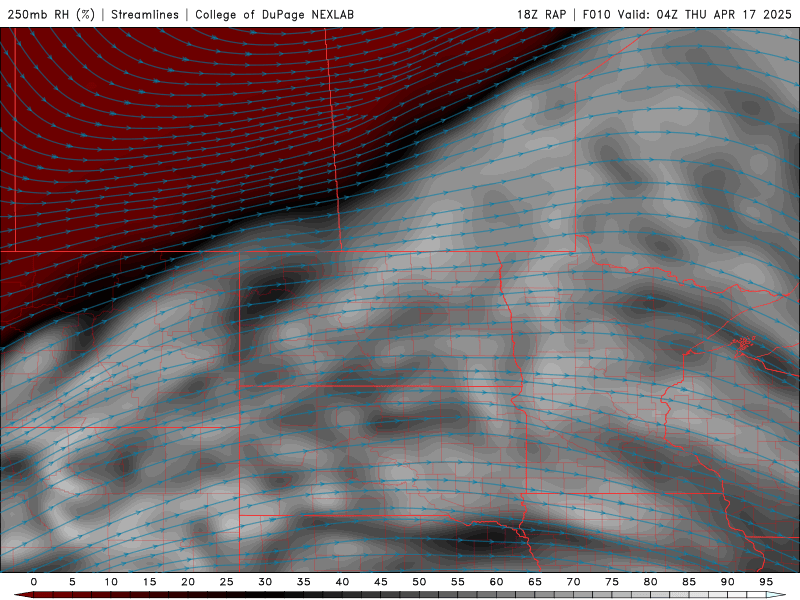The width and height of the screenshot is (800, 600).
Task: Click the "80" label on color scale
Action: coord(651,582)
